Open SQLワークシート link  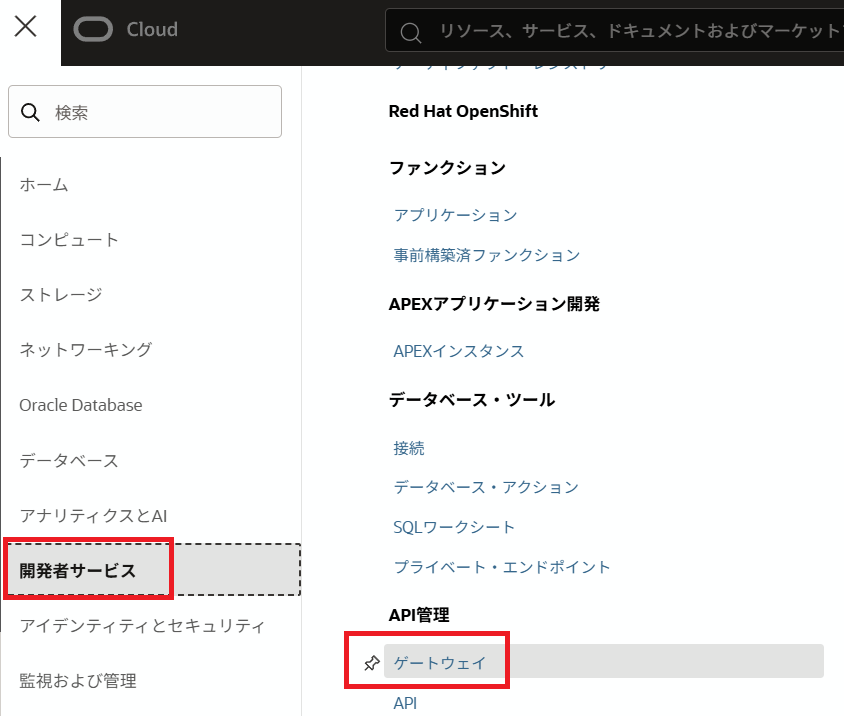coord(454,527)
